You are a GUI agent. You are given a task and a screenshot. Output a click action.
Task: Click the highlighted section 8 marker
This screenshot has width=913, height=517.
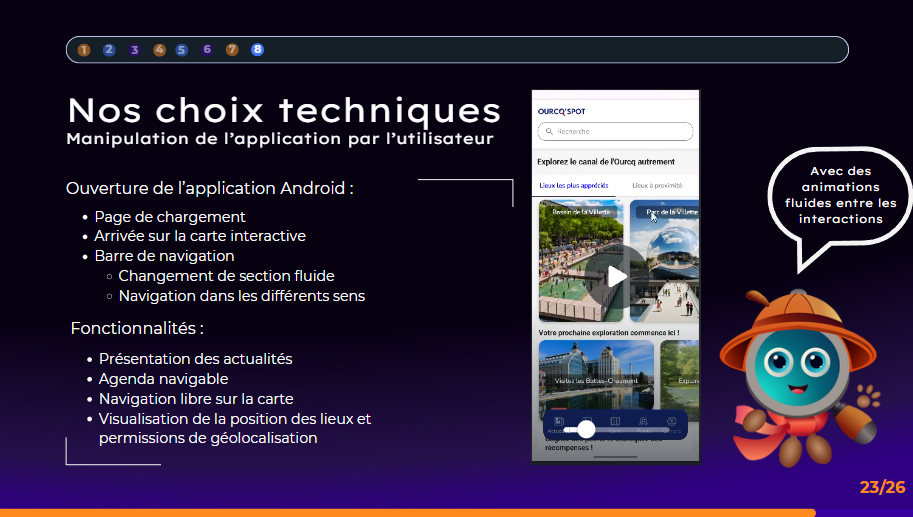[258, 50]
